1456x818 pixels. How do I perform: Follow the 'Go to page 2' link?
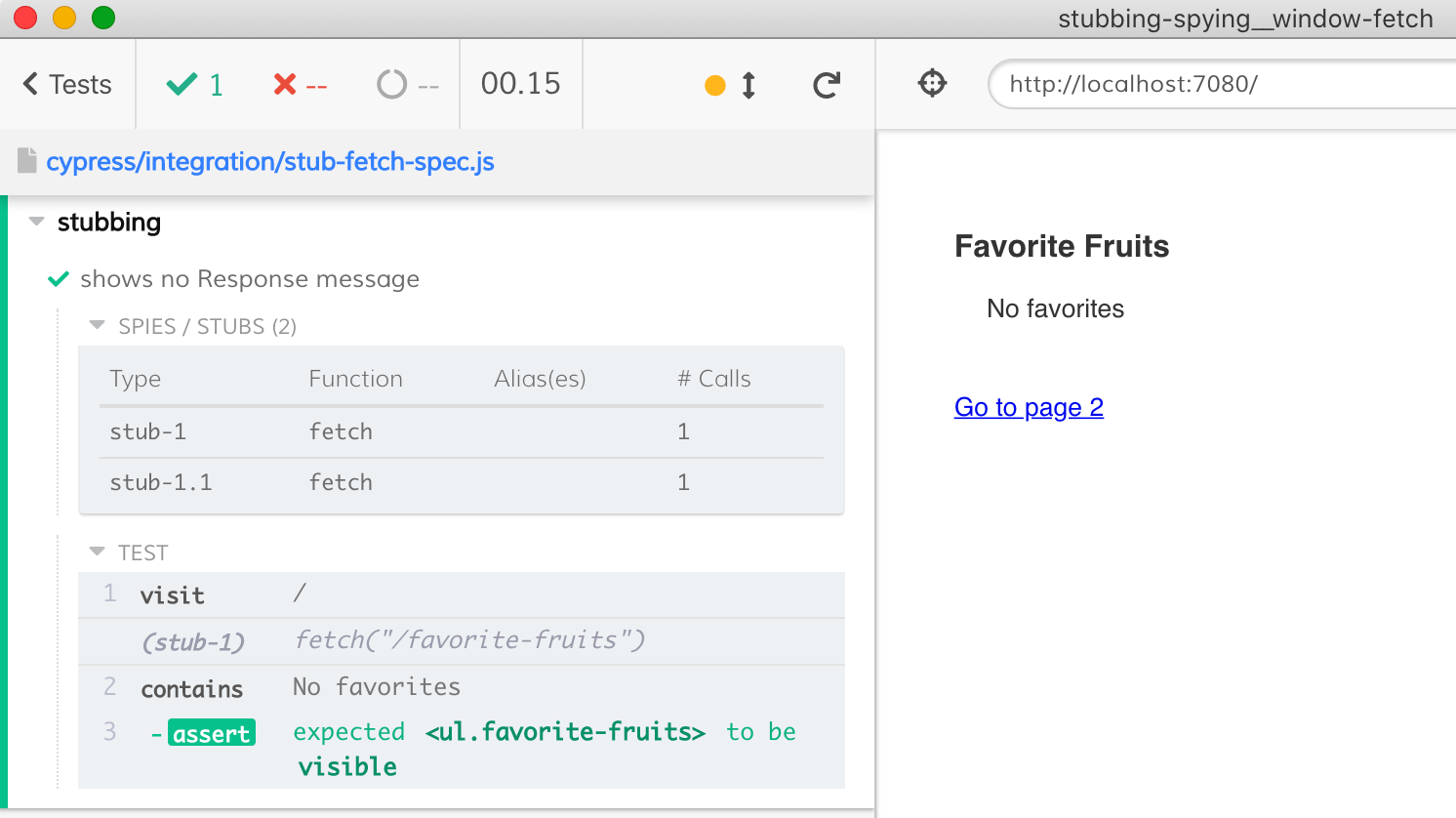(1029, 407)
